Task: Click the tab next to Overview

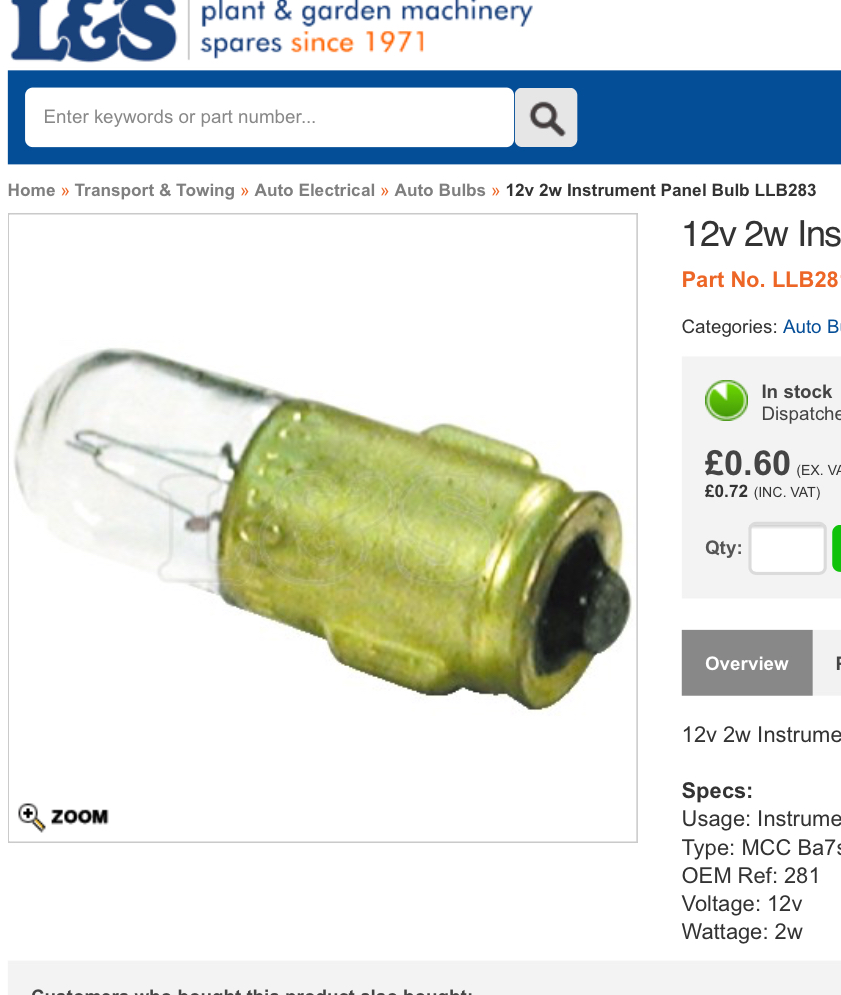Action: (828, 663)
